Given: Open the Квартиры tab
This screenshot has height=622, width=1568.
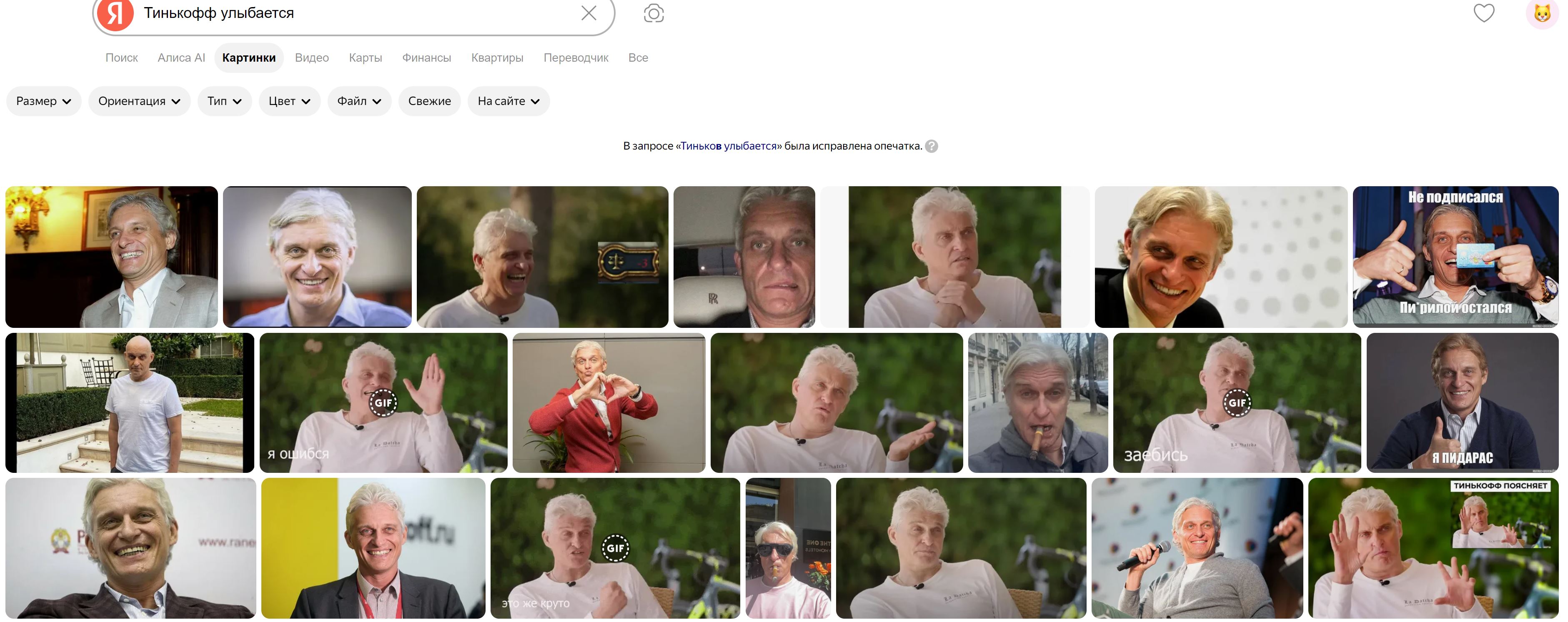Looking at the screenshot, I should (x=497, y=58).
